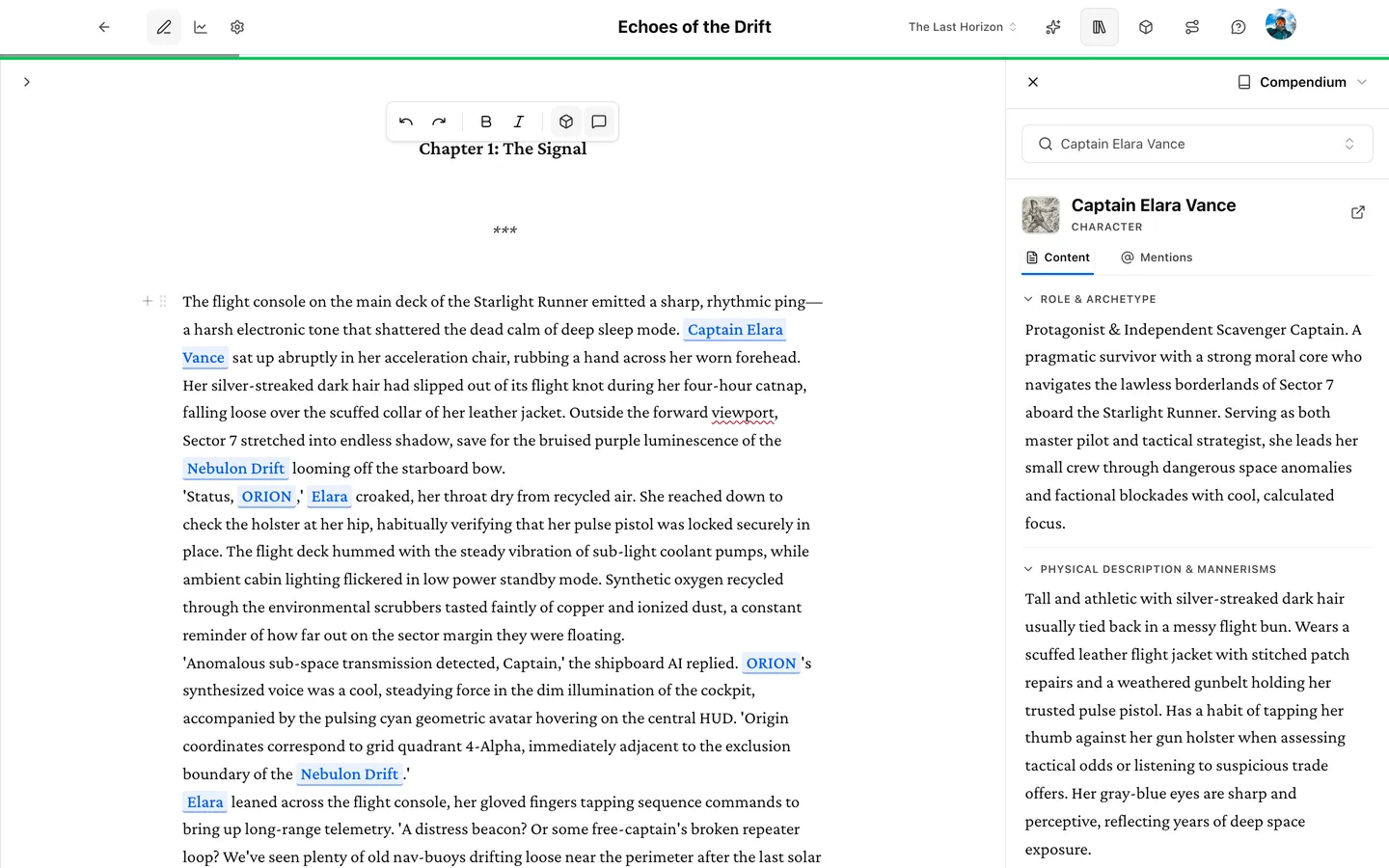
Task: Redo the last edit
Action: 439,122
